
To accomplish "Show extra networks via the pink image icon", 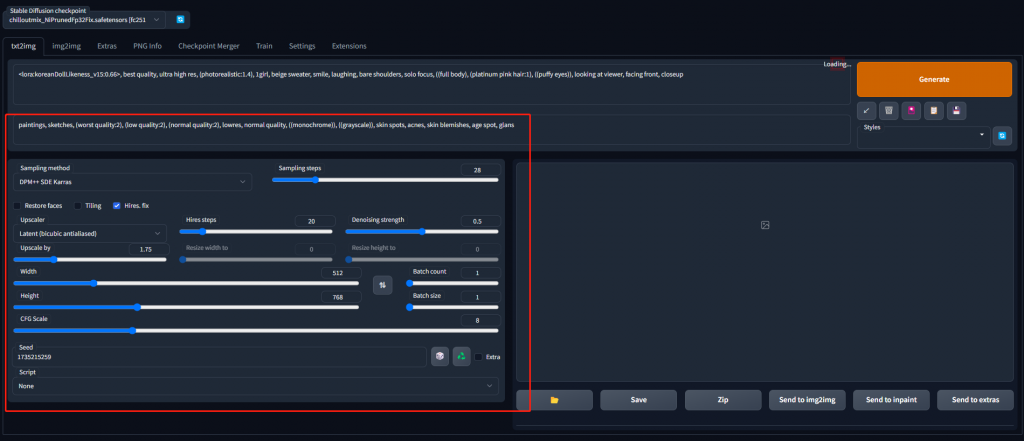I will 911,110.
